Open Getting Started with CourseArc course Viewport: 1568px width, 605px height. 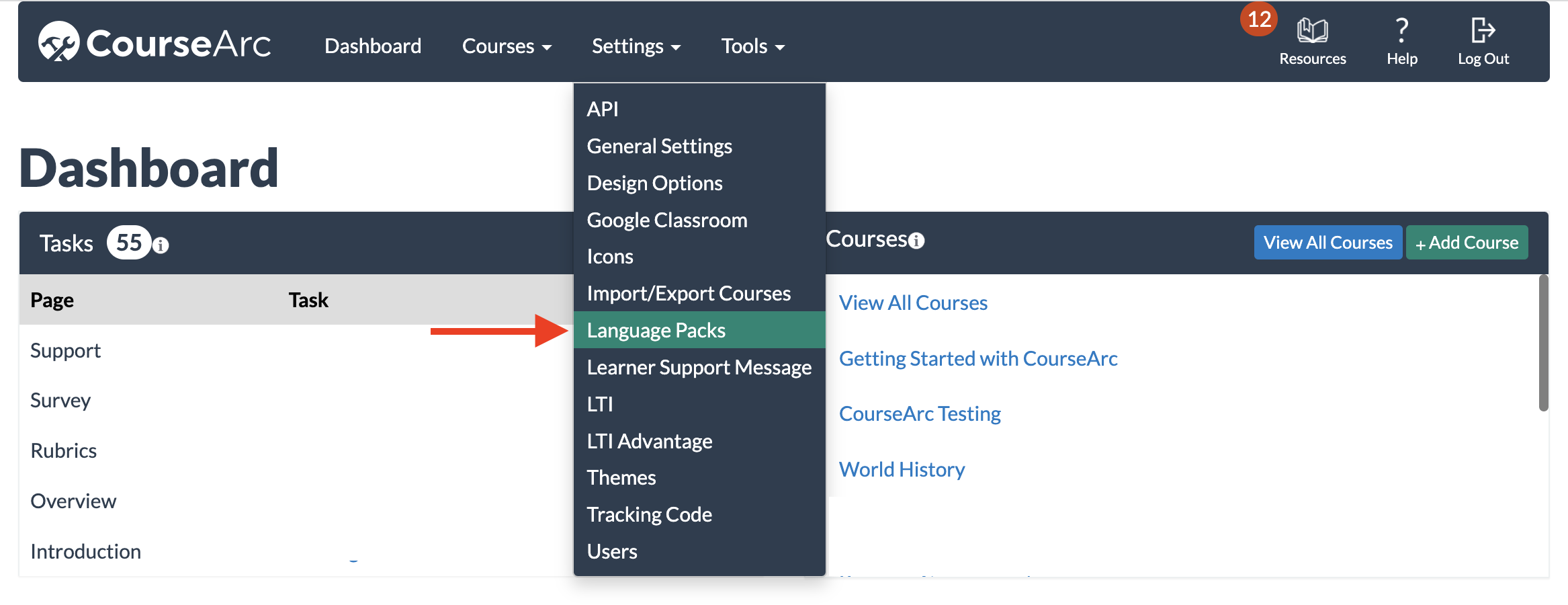point(978,358)
